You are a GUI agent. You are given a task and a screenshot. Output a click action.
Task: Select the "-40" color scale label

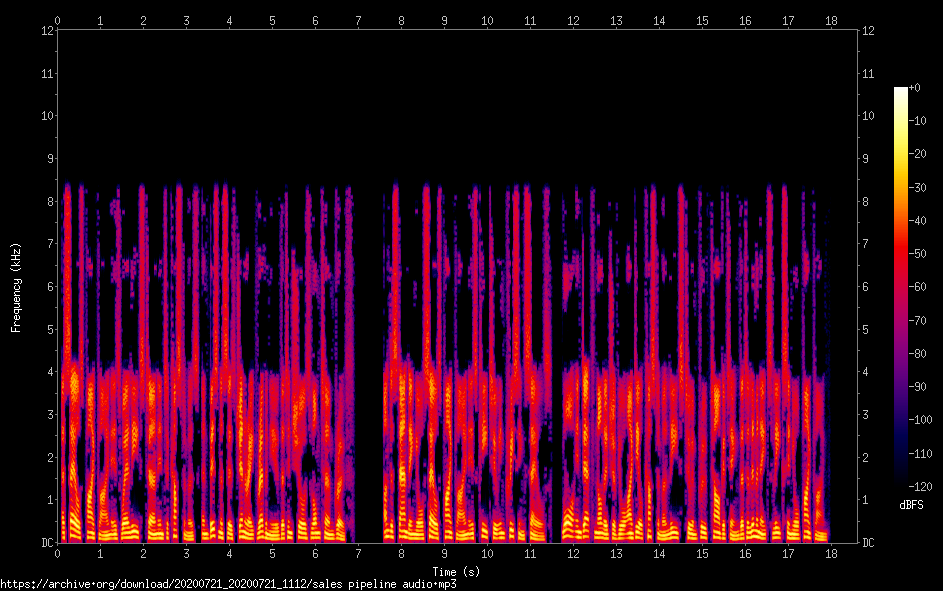click(x=918, y=221)
